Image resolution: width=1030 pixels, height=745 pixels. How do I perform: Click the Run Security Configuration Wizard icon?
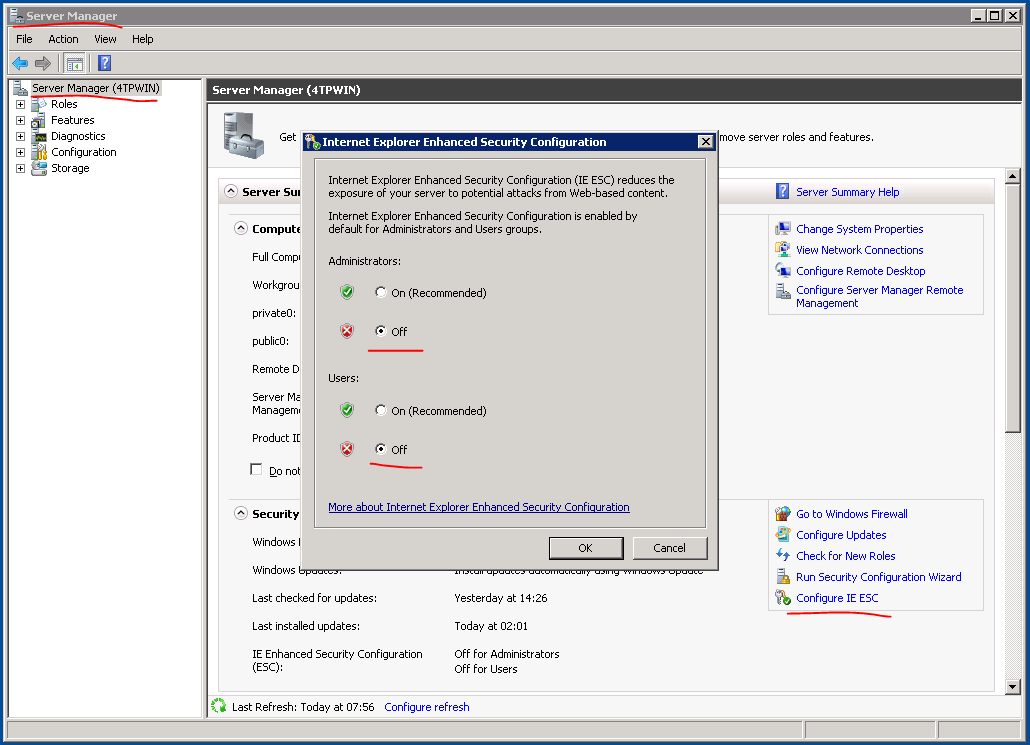pos(782,577)
